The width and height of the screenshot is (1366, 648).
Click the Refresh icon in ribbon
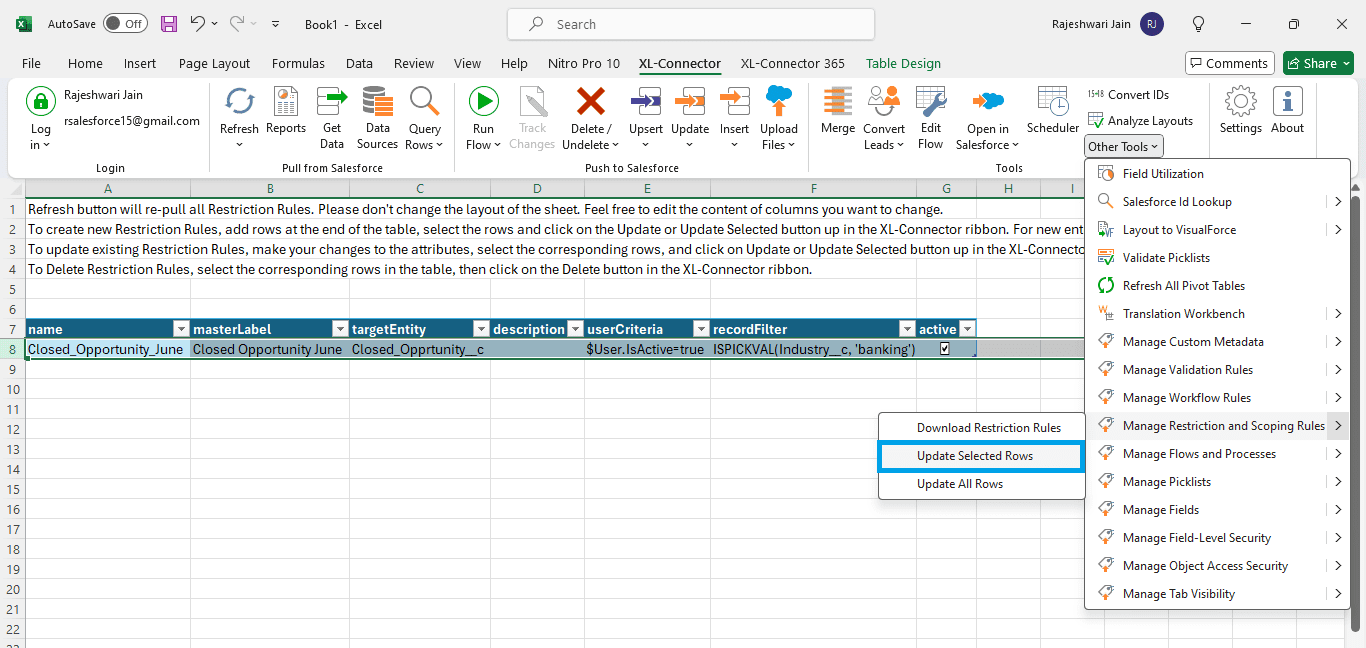click(x=239, y=102)
